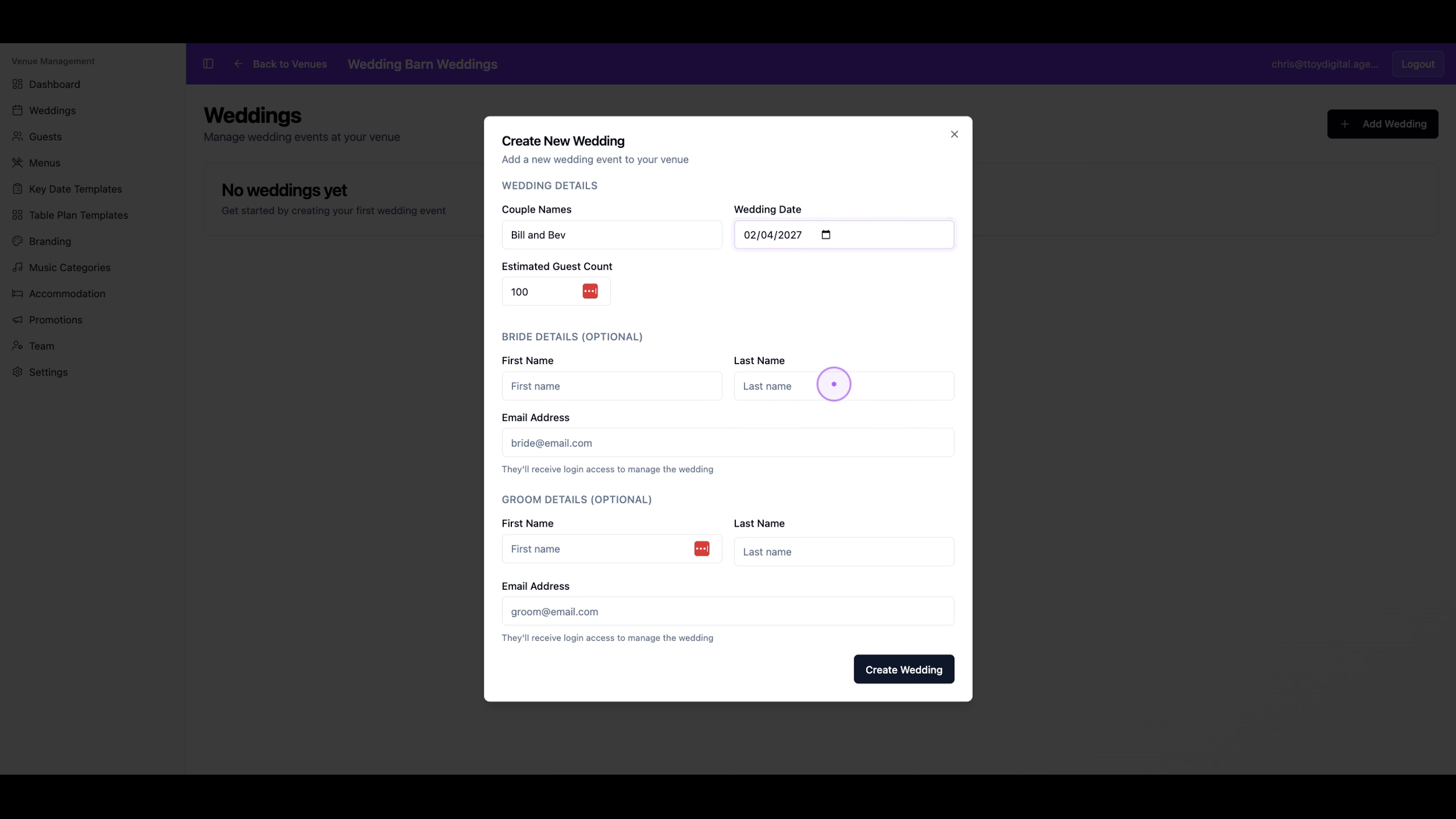Toggle the sidebar panel icon in header
This screenshot has width=1456, height=819.
tap(208, 64)
